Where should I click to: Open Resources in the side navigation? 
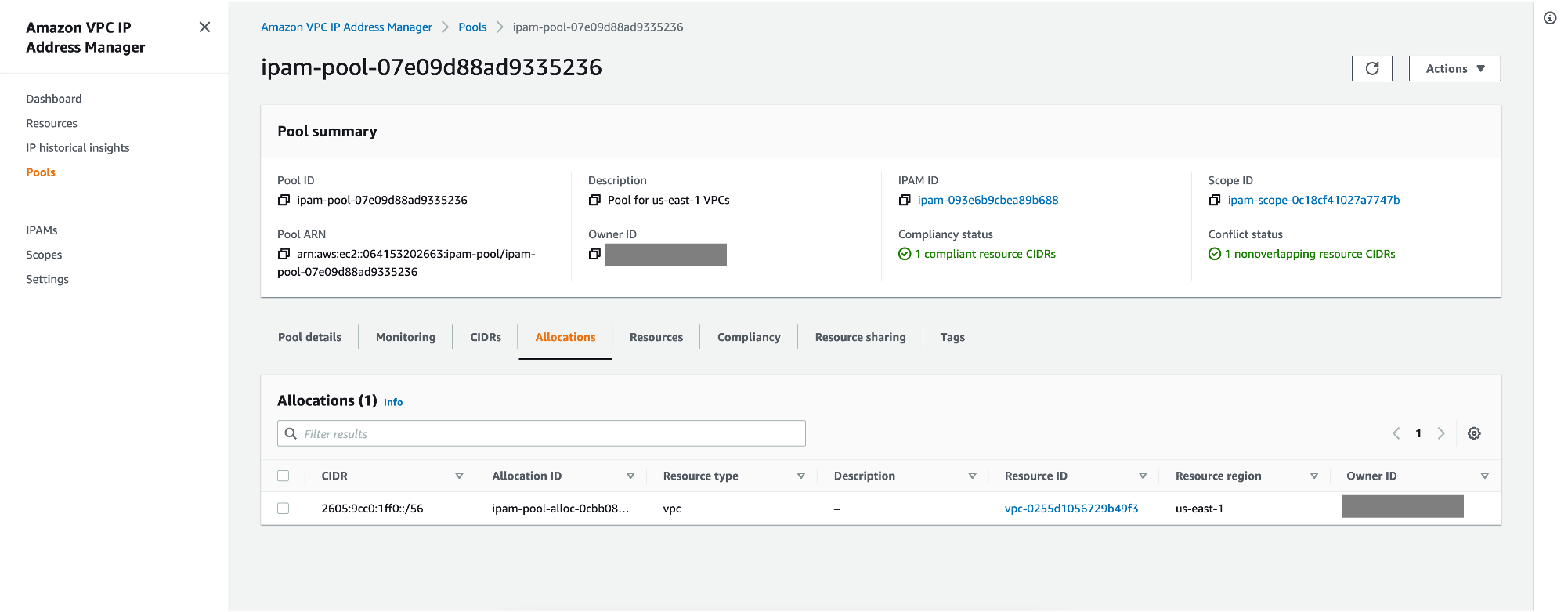pyautogui.click(x=52, y=124)
